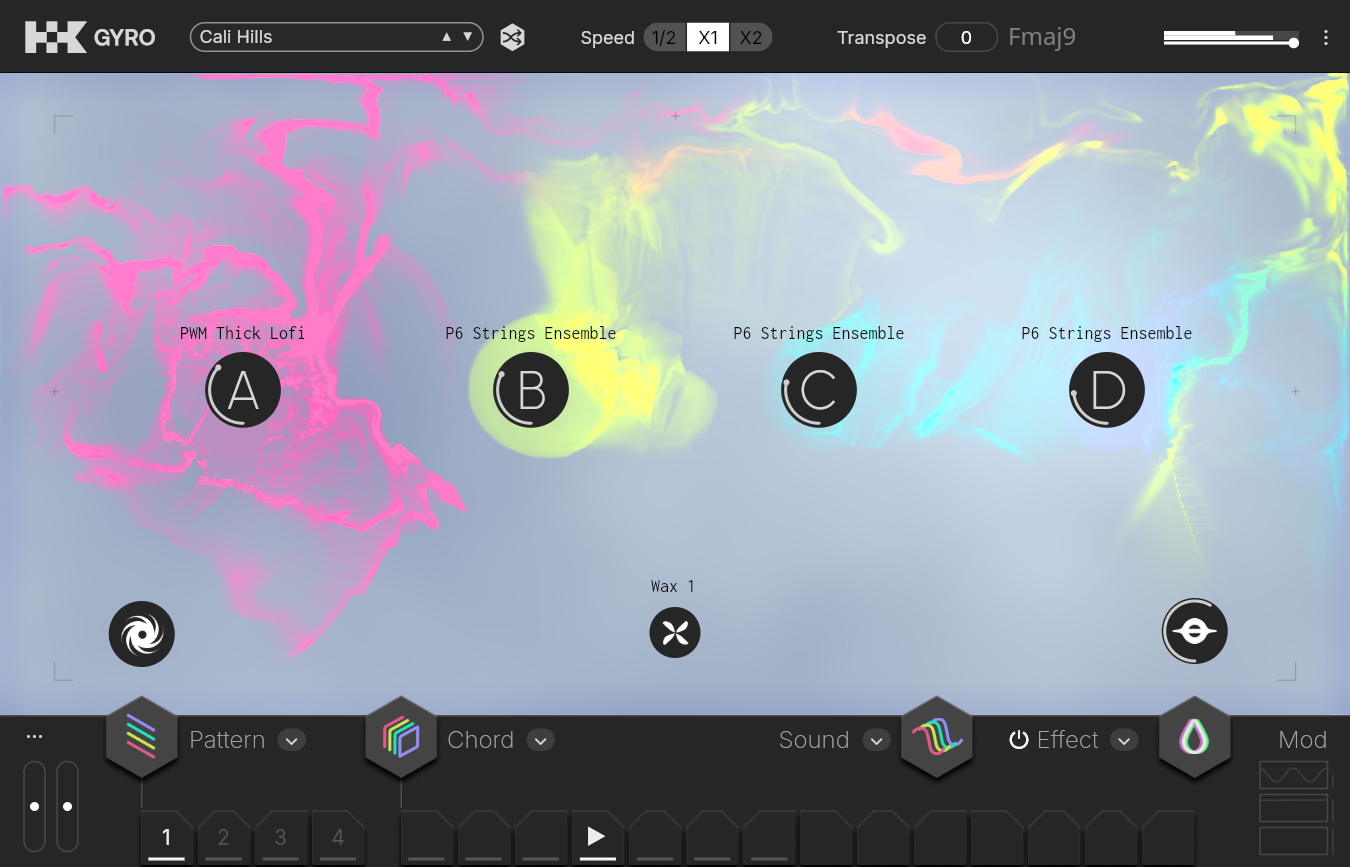Viewport: 1350px width, 867px height.
Task: Click the Effect droplet hexagon icon
Action: (1194, 739)
